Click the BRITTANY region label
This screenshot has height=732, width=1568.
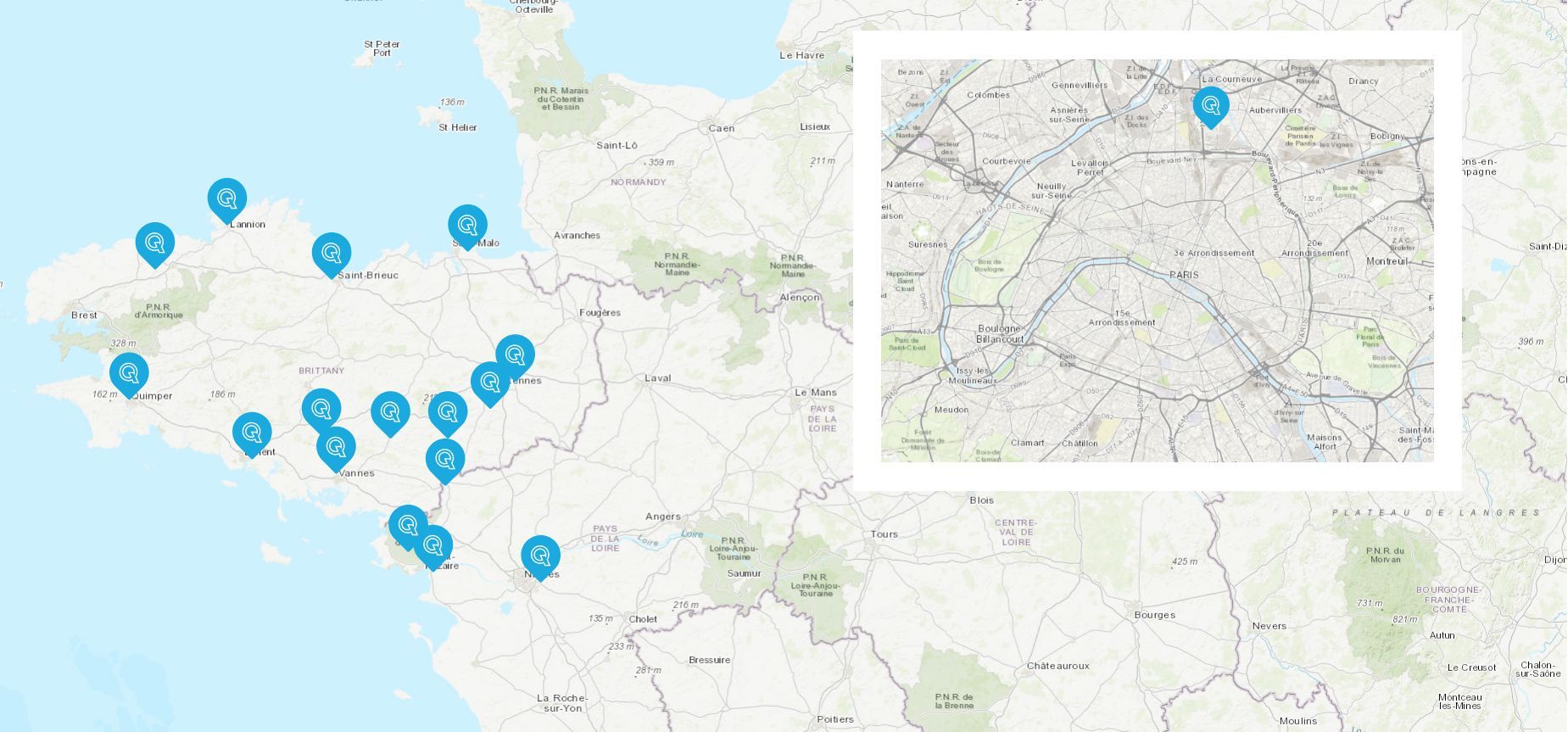click(x=321, y=371)
